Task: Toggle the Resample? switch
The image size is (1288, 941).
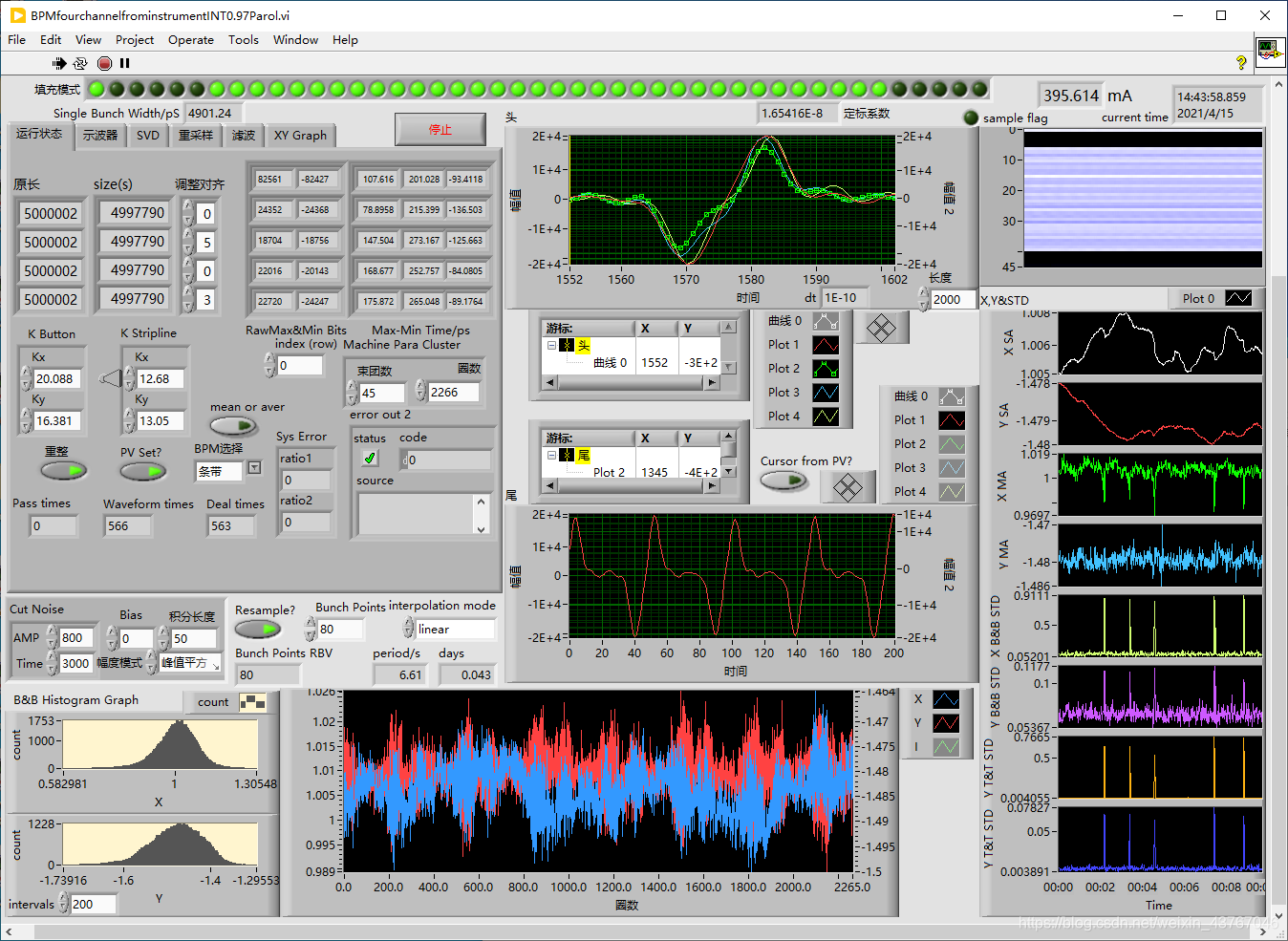Action: coord(257,629)
